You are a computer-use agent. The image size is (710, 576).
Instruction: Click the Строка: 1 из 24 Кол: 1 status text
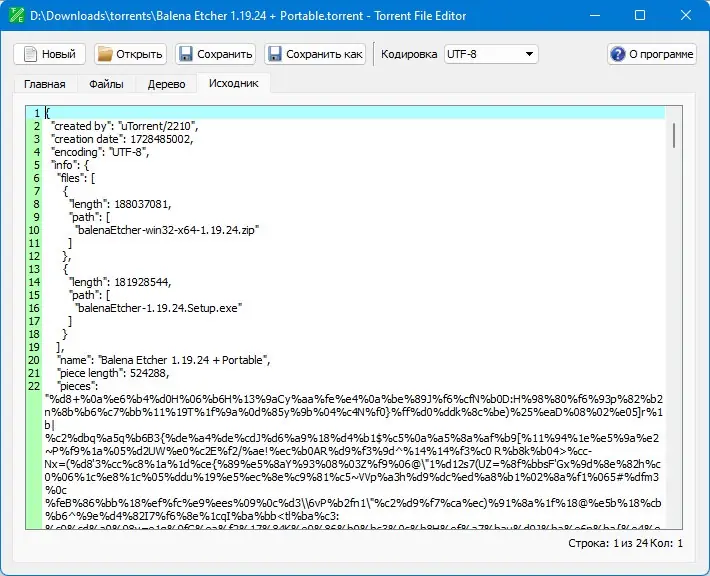(625, 543)
